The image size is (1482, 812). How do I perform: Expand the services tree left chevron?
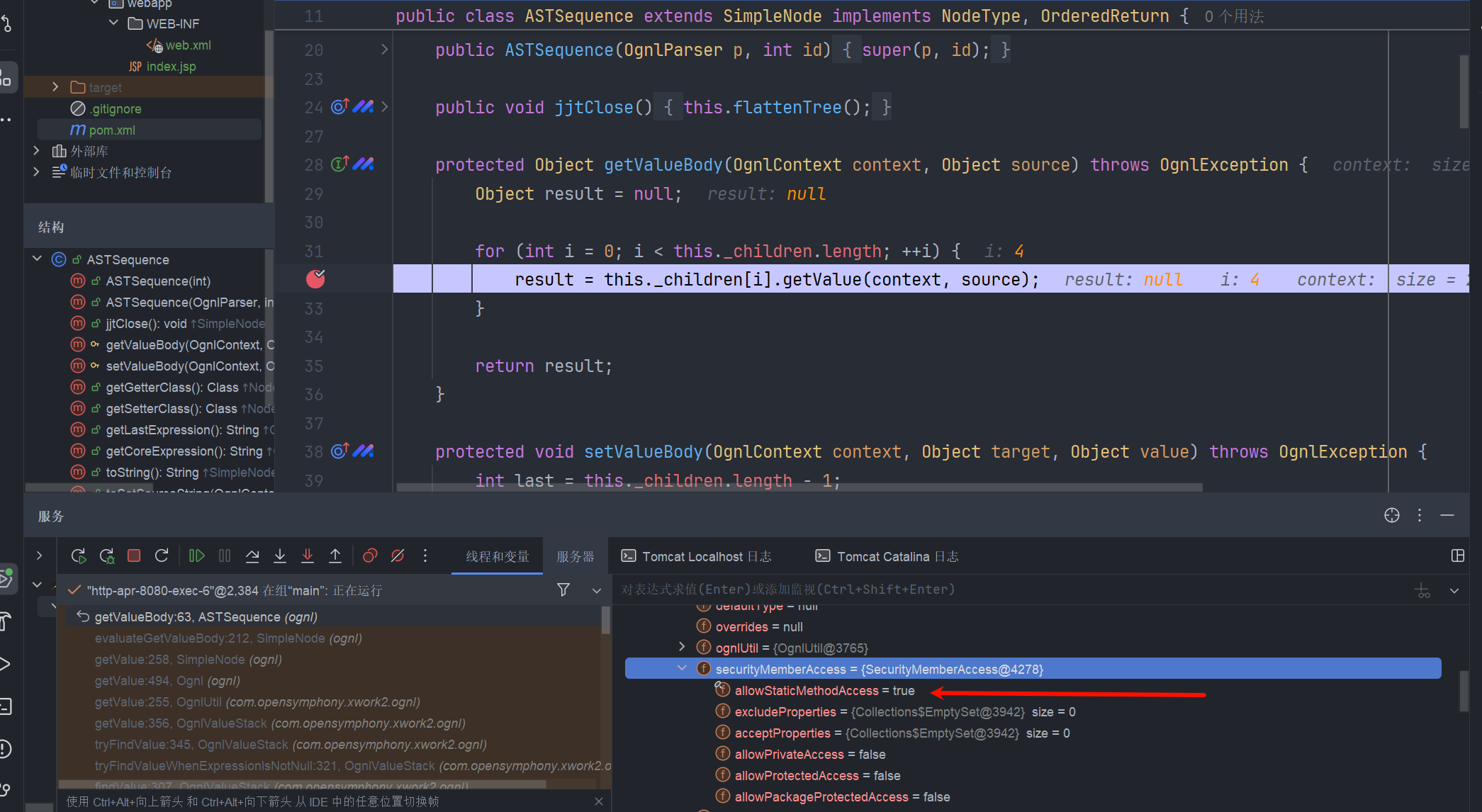point(39,556)
